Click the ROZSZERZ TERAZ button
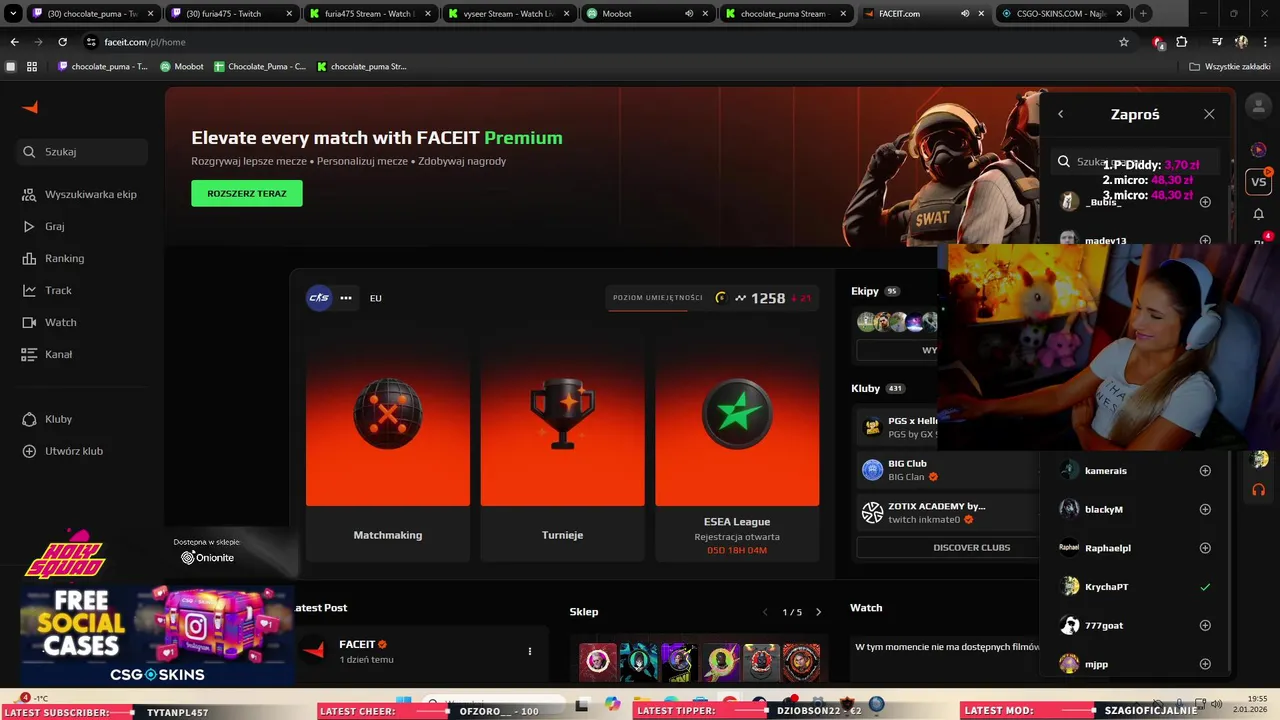Viewport: 1280px width, 720px height. pos(247,193)
